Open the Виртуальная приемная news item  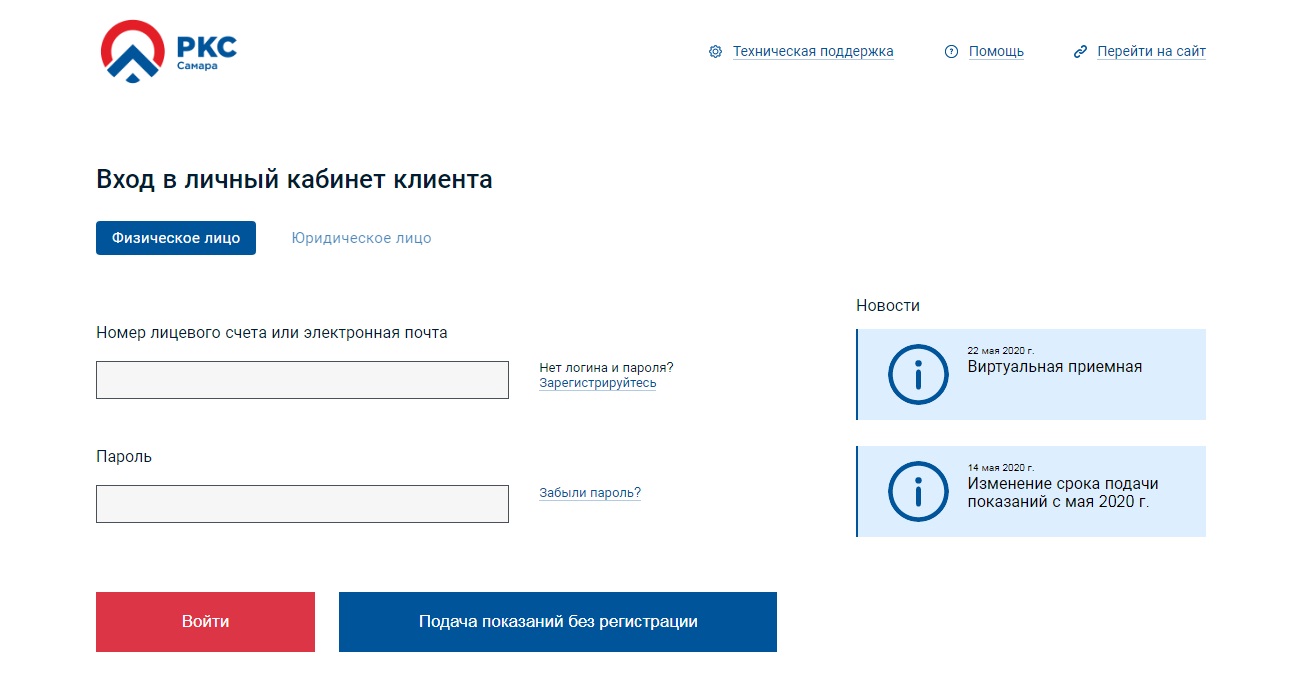pyautogui.click(x=1031, y=374)
